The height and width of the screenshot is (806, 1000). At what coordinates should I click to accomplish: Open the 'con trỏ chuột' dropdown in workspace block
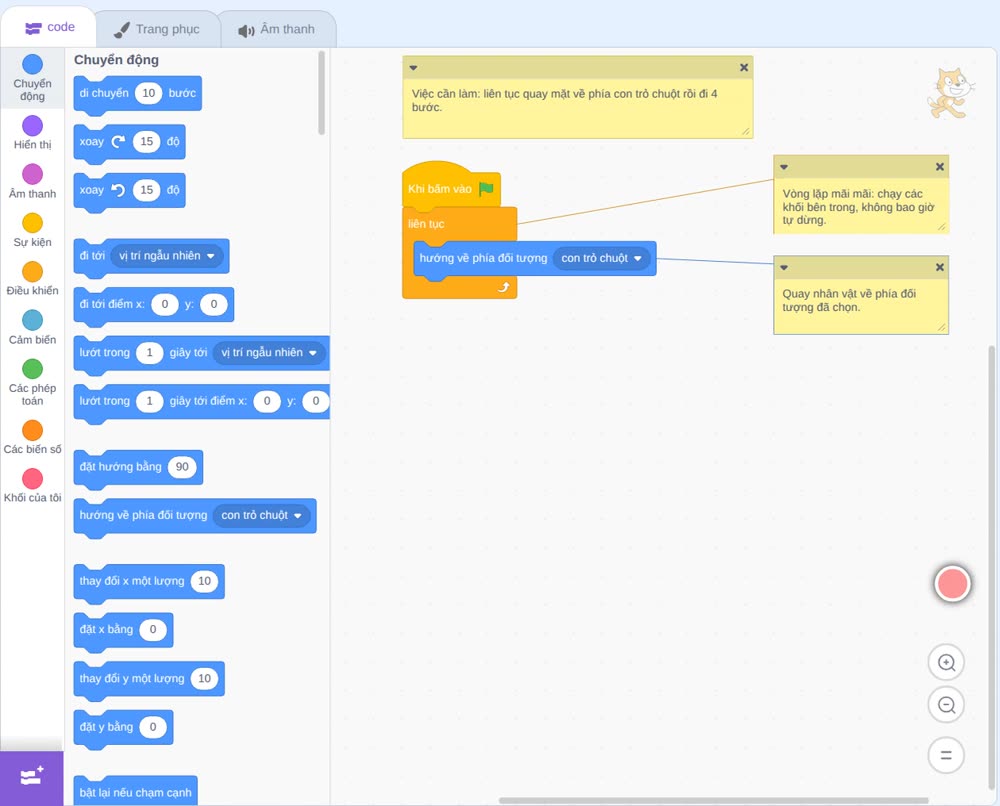pos(601,258)
